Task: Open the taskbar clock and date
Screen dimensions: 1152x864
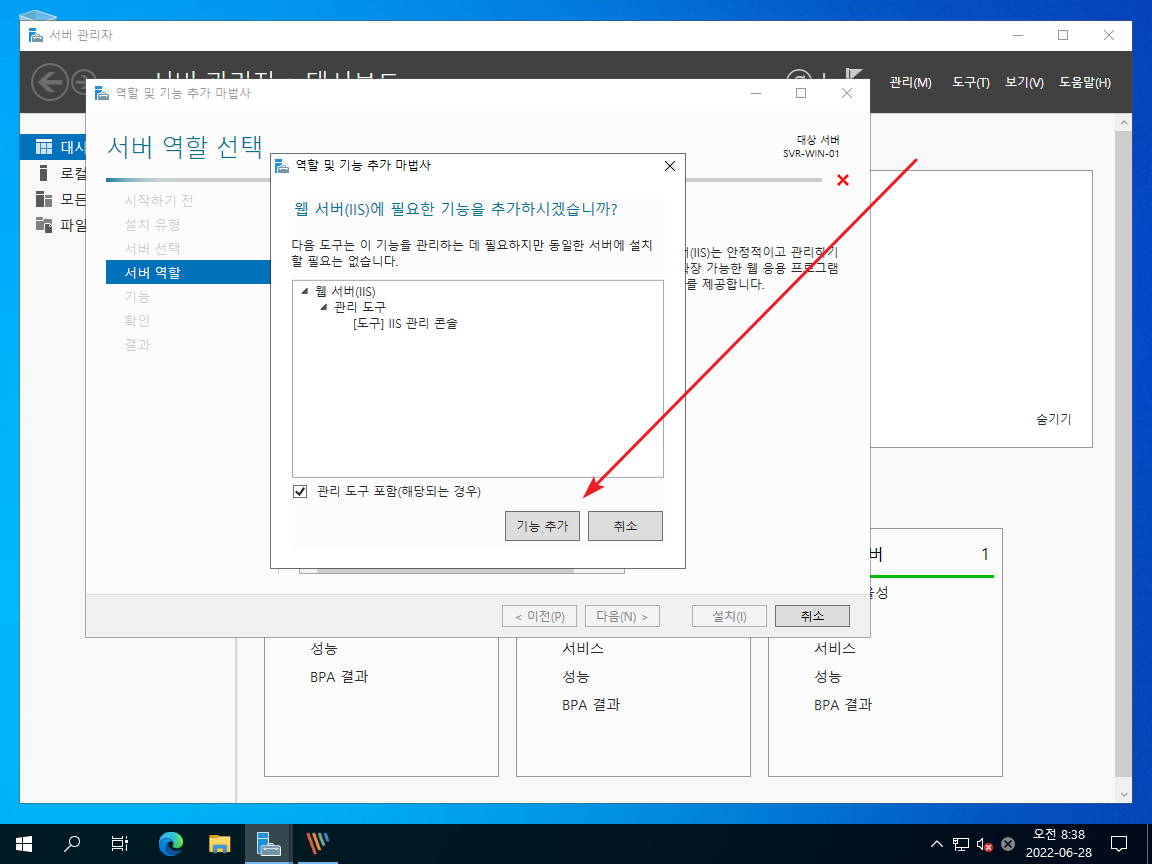Action: click(1059, 843)
